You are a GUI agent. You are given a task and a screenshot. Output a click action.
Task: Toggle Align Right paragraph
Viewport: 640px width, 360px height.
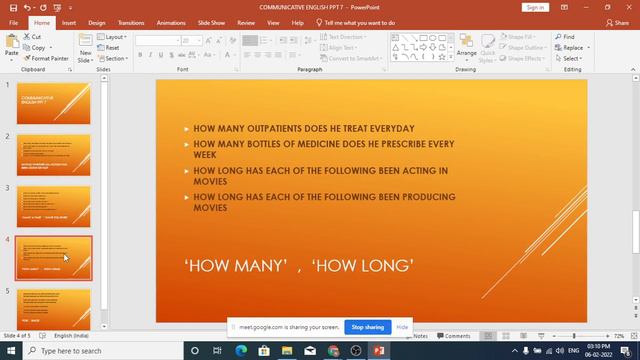click(268, 55)
